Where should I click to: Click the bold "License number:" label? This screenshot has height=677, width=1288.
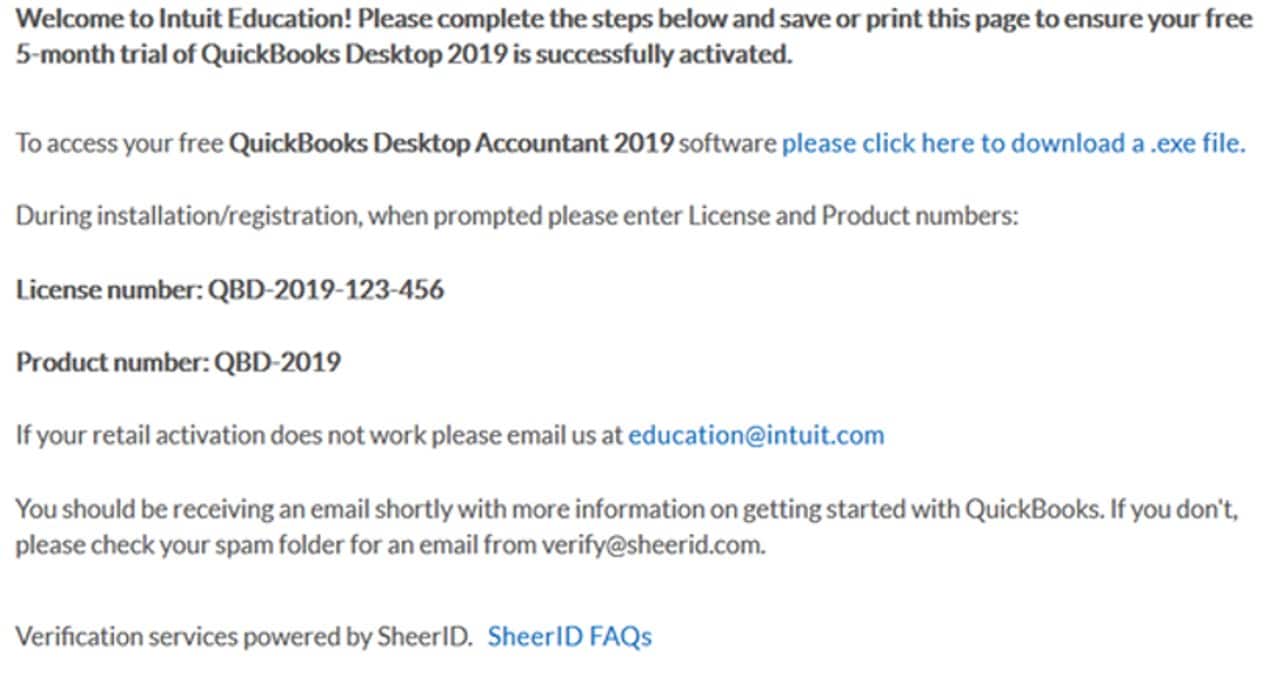coord(109,290)
